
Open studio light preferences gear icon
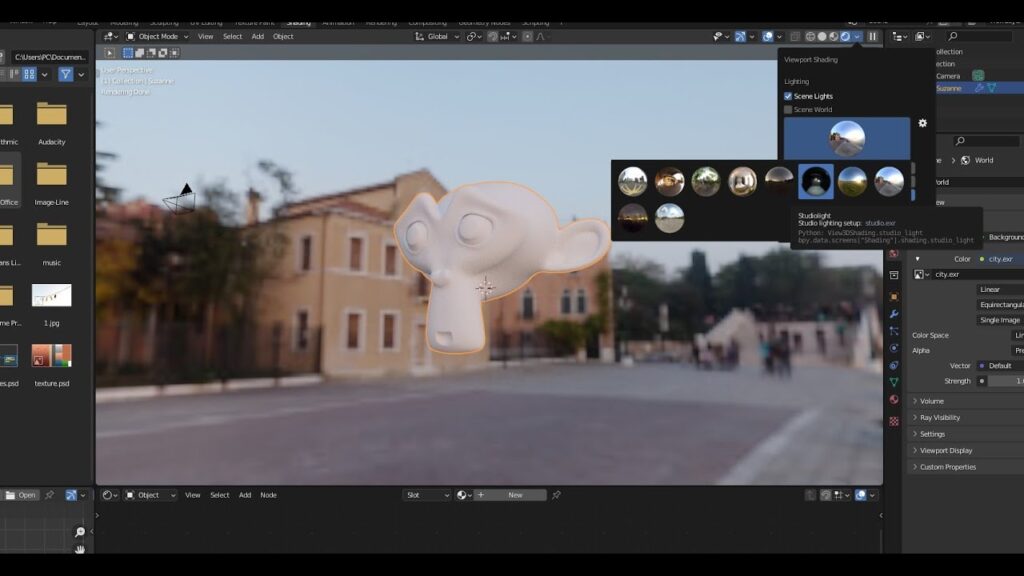point(922,123)
